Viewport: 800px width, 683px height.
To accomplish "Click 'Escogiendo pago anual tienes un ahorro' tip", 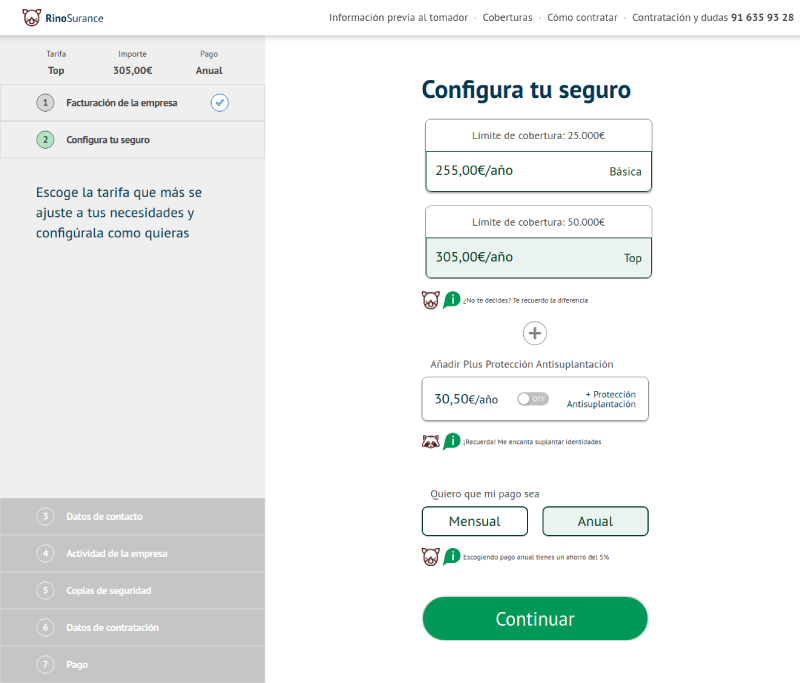I will (536, 557).
